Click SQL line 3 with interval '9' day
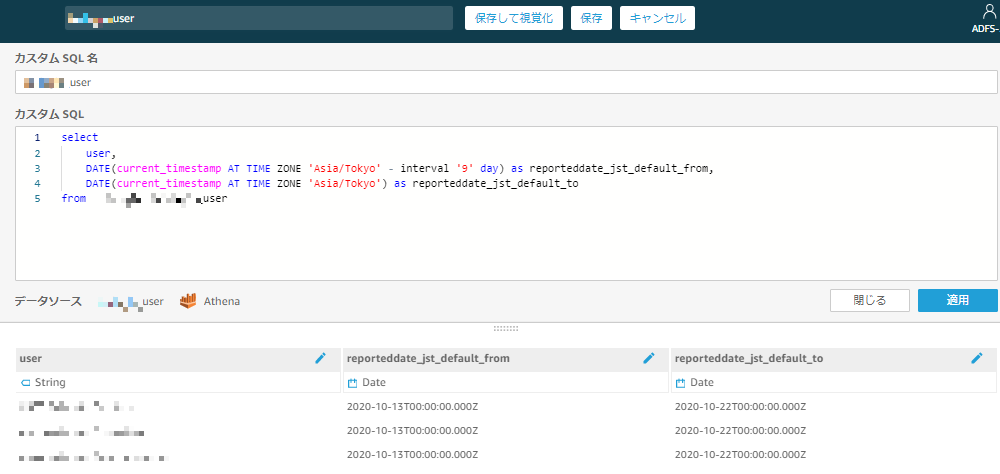 pos(399,168)
